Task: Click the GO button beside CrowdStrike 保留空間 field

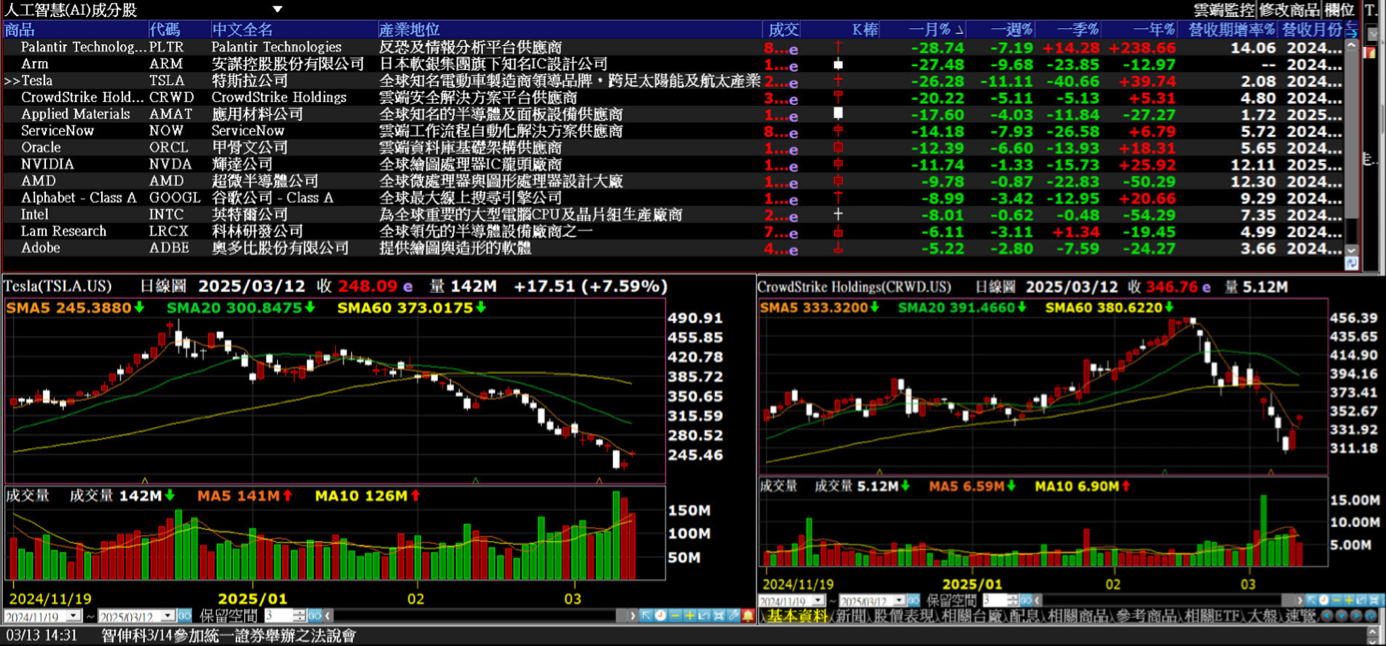Action: pyautogui.click(x=1026, y=600)
